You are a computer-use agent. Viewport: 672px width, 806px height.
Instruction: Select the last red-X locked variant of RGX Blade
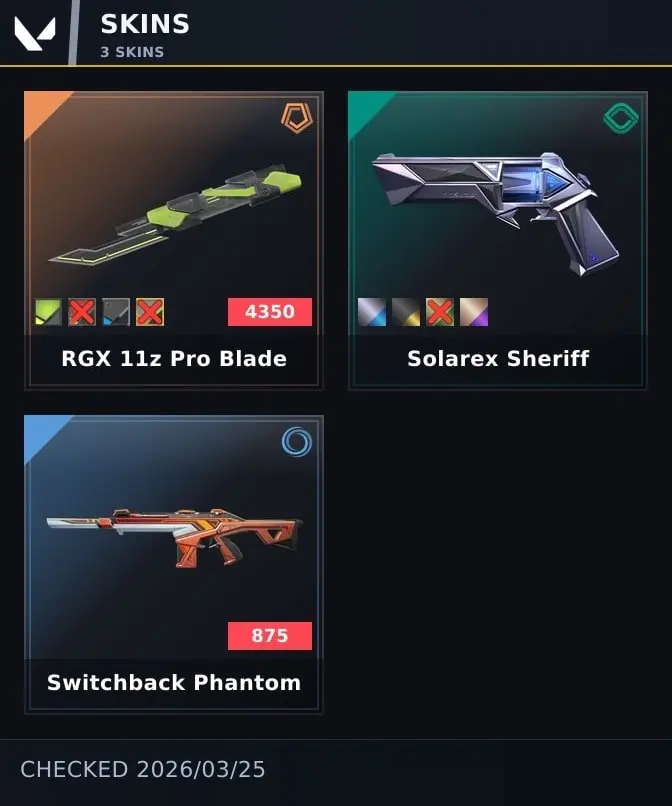click(x=150, y=312)
